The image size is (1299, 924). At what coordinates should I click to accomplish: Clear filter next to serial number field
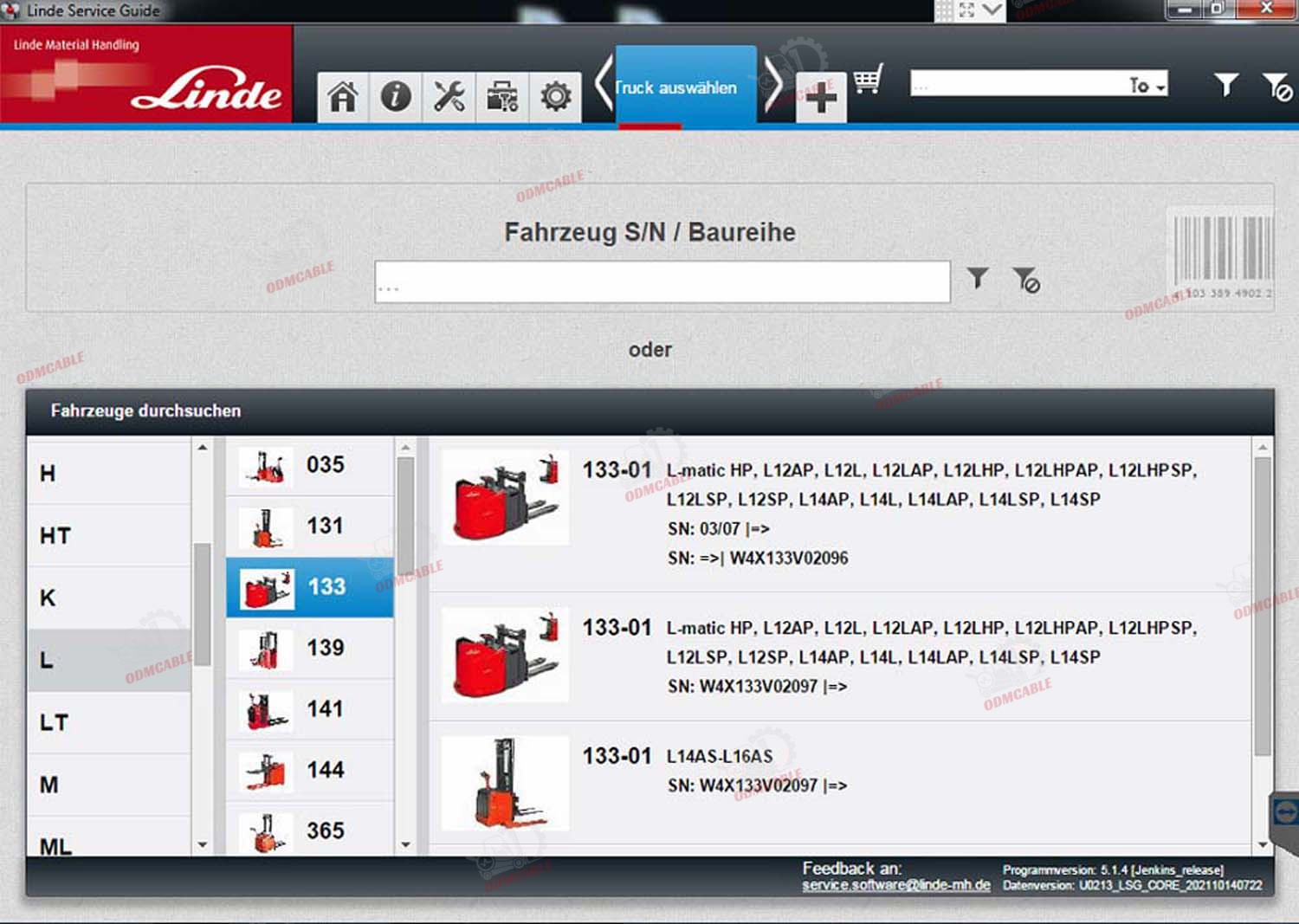click(x=1026, y=280)
